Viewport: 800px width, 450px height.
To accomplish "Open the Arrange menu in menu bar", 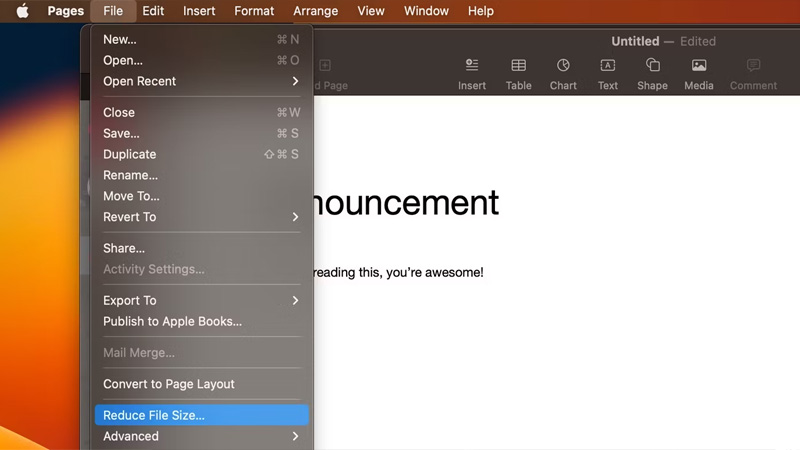I will pos(315,11).
